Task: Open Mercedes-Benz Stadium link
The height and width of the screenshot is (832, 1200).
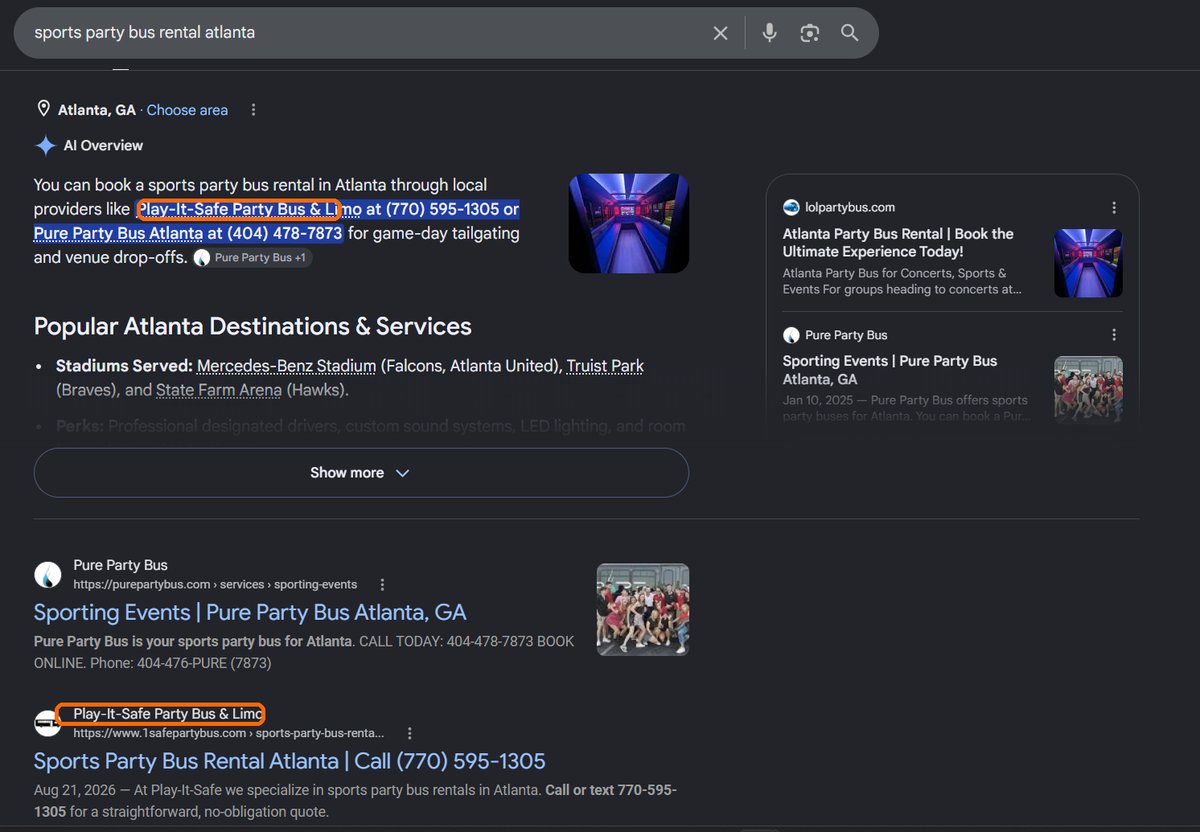Action: [x=286, y=366]
